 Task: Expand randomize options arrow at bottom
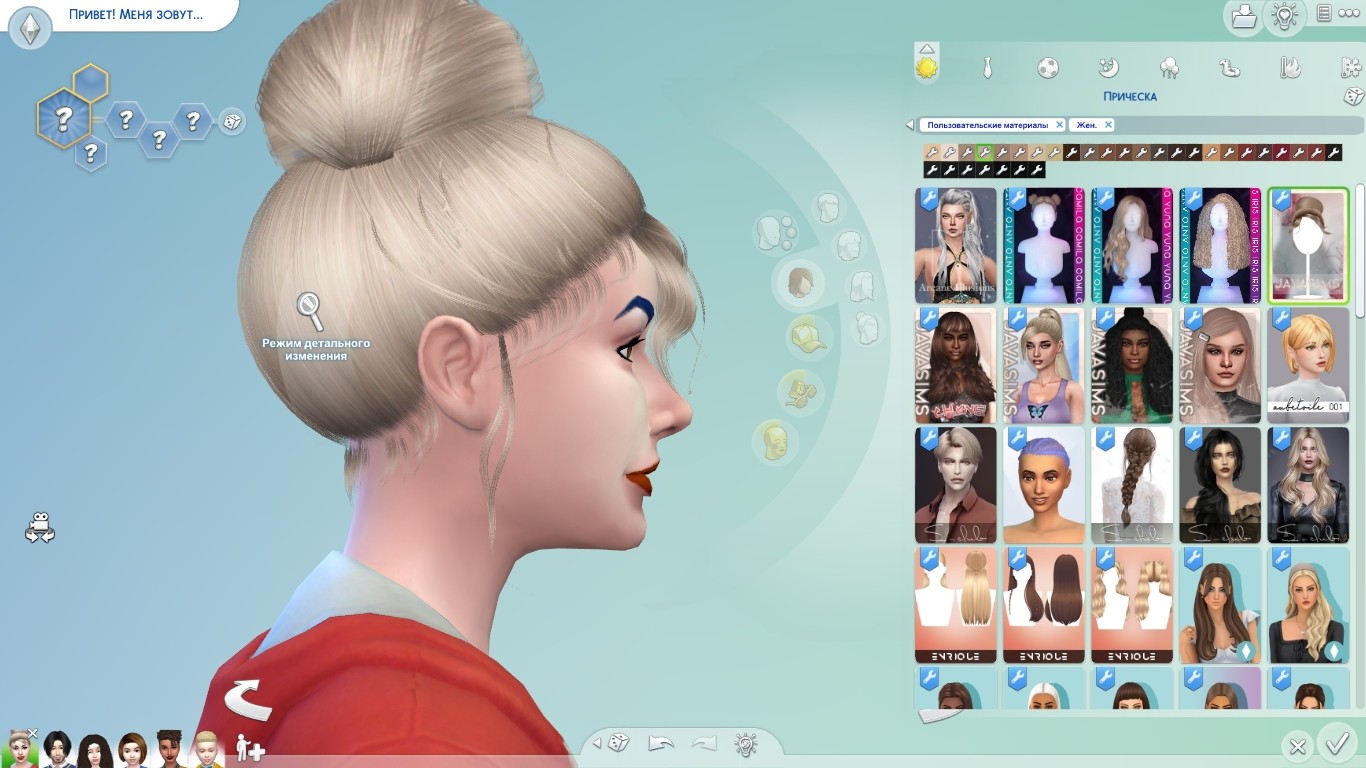tap(597, 743)
